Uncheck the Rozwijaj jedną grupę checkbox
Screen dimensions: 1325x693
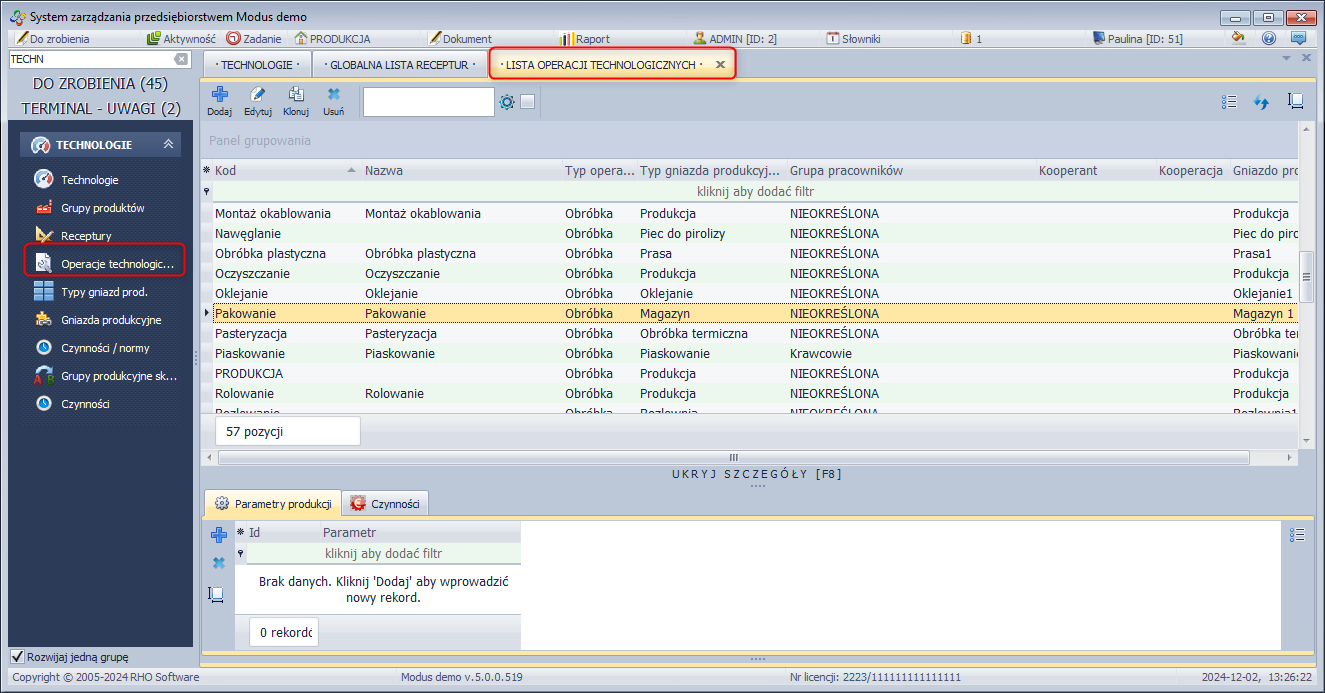pos(17,657)
